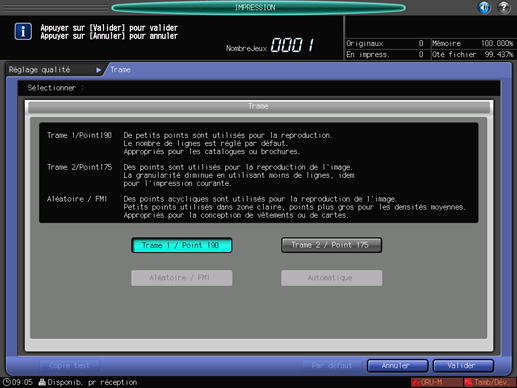This screenshot has height=388, width=517.
Task: Select Trame 2 / Point 175 option
Action: [331, 245]
